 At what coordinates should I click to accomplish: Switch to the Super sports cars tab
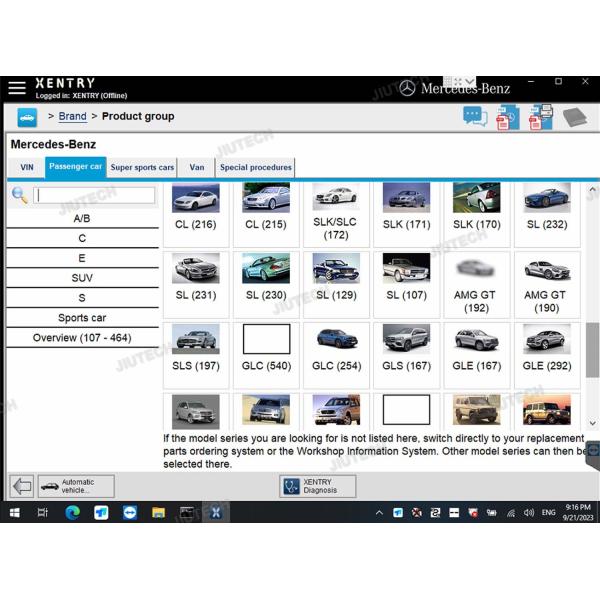coord(142,167)
